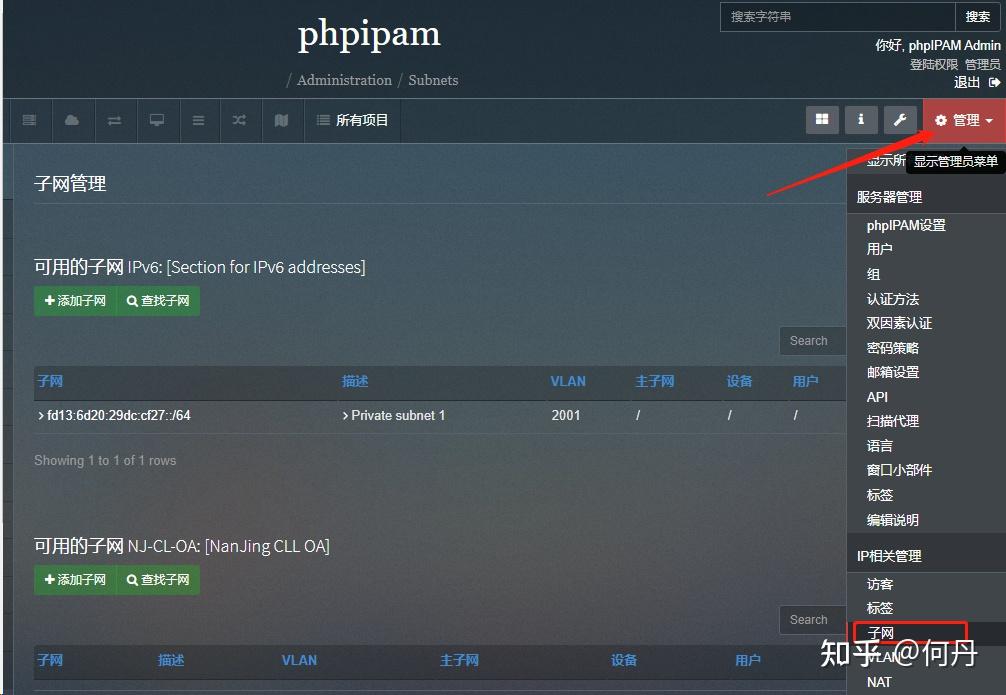Screen dimensions: 1006x695
Task: Click the 退出 logout link
Action: coord(966,82)
